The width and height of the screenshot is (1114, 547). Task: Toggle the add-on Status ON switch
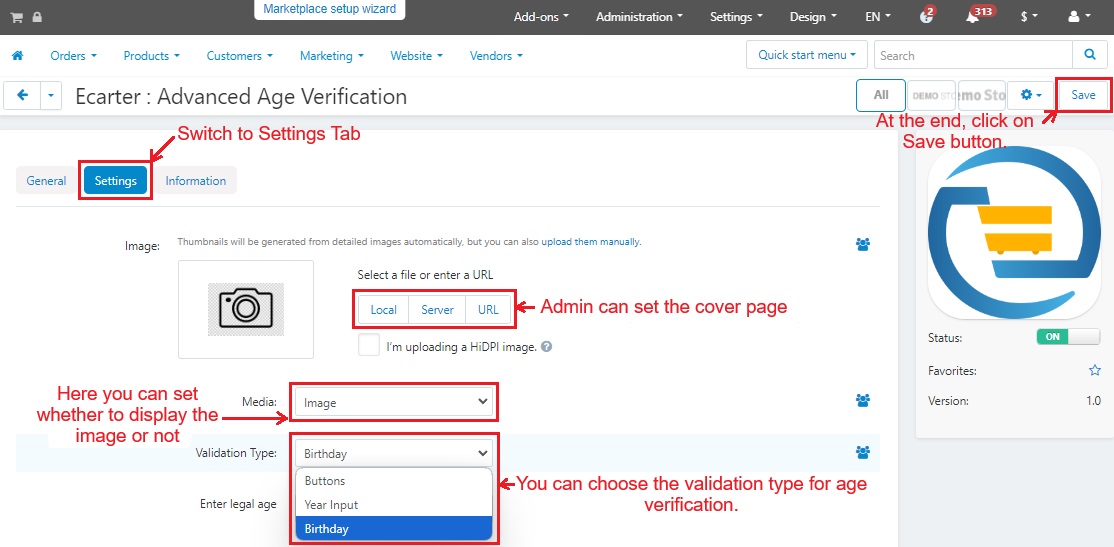coord(1067,337)
